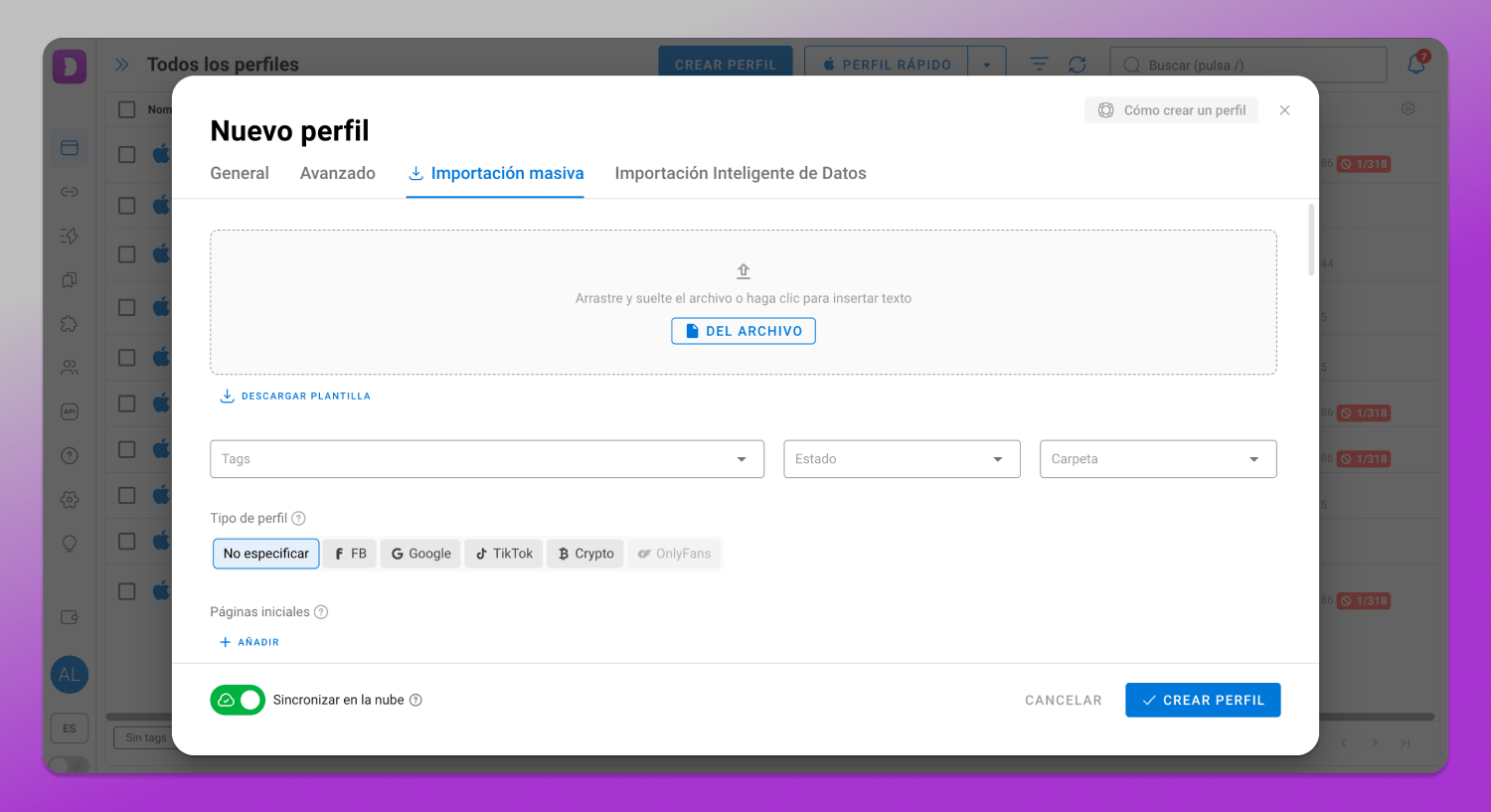Open the API icon in sidebar

tap(70, 411)
